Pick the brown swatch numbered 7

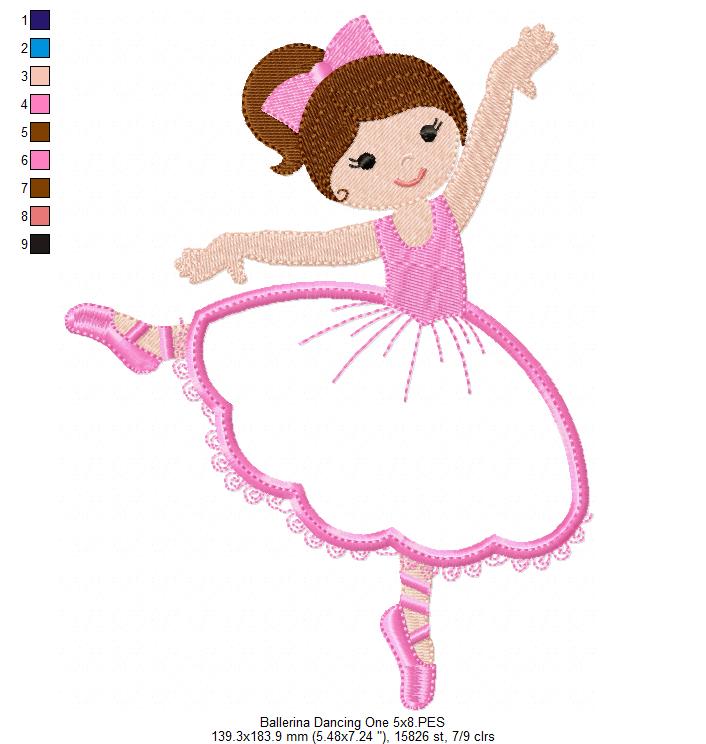click(39, 187)
